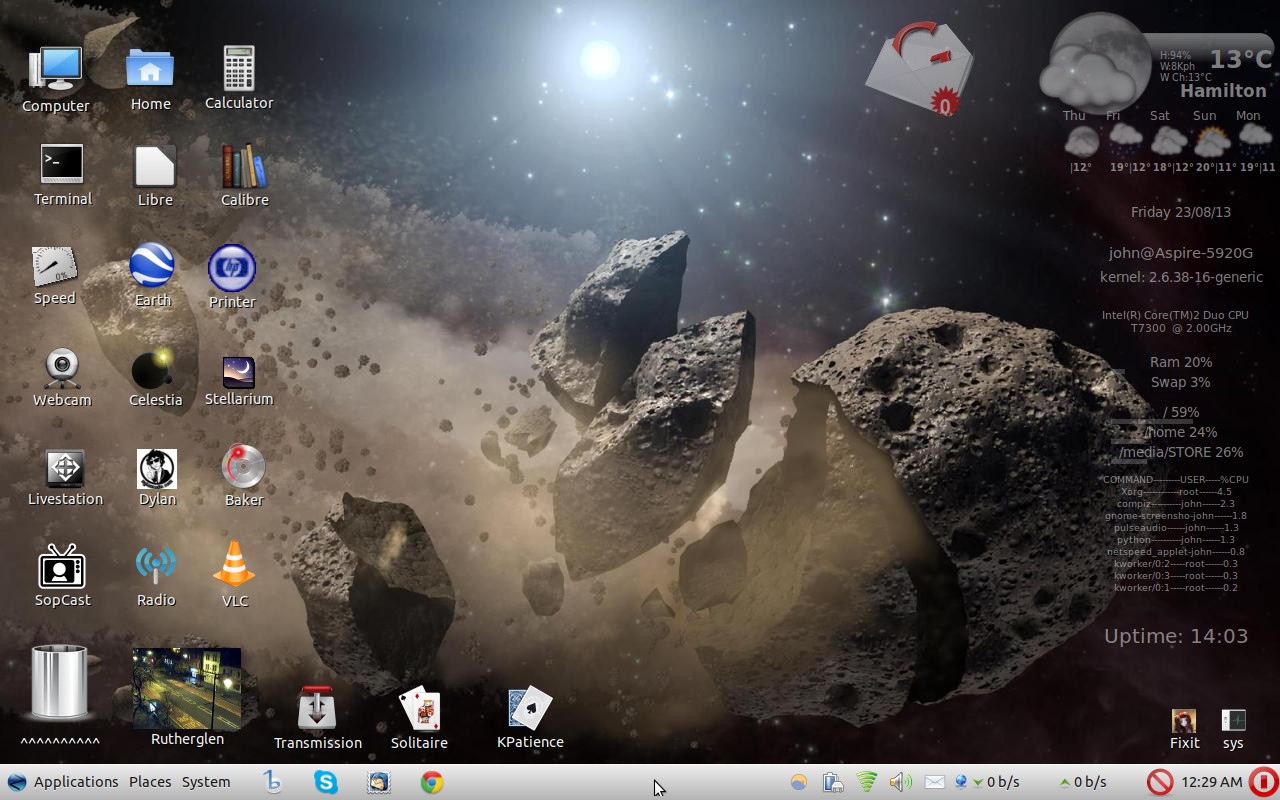Open the wireless network indicator
Image resolution: width=1280 pixels, height=800 pixels.
867,782
